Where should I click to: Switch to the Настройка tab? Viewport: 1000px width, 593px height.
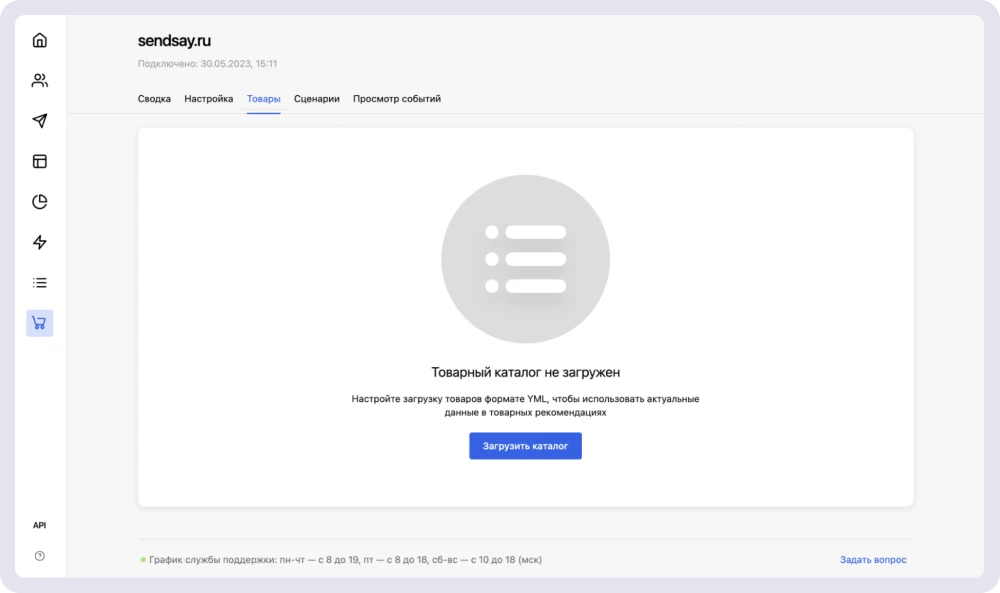(208, 99)
